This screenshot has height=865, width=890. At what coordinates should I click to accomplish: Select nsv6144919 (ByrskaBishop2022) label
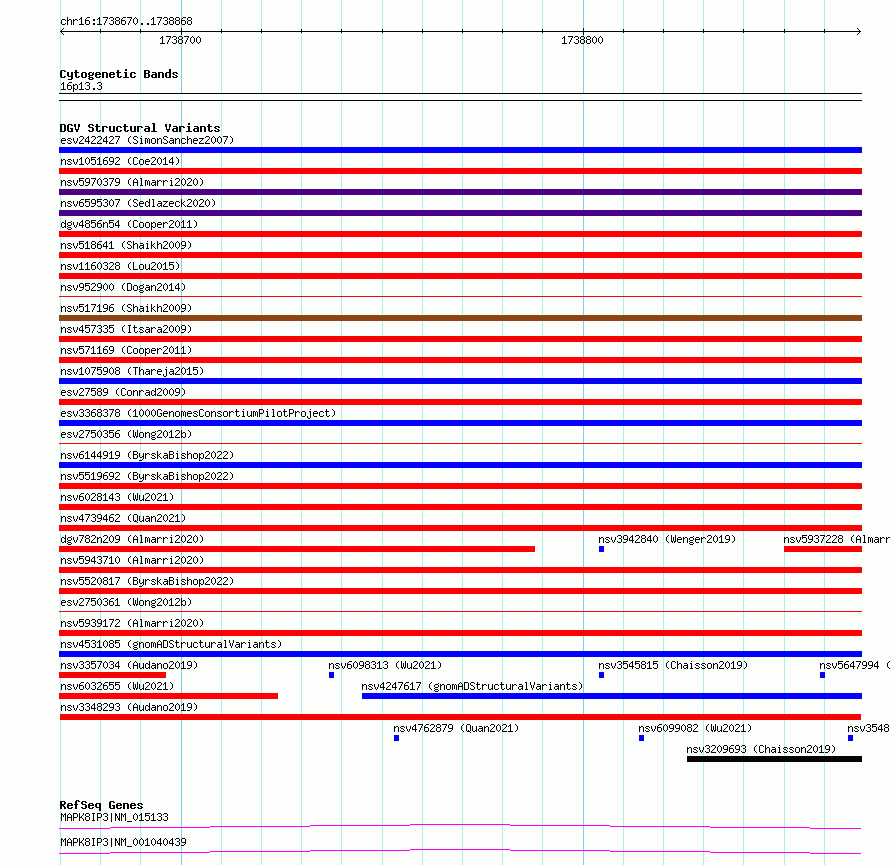(x=147, y=455)
